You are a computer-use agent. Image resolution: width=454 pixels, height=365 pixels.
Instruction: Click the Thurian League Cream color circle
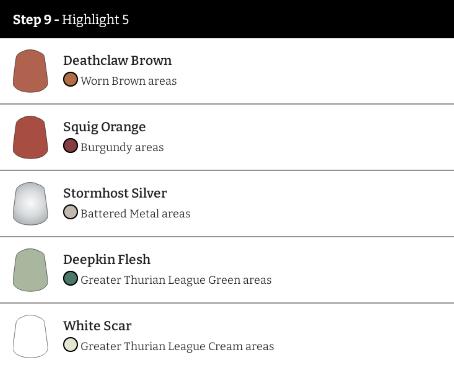pos(70,345)
